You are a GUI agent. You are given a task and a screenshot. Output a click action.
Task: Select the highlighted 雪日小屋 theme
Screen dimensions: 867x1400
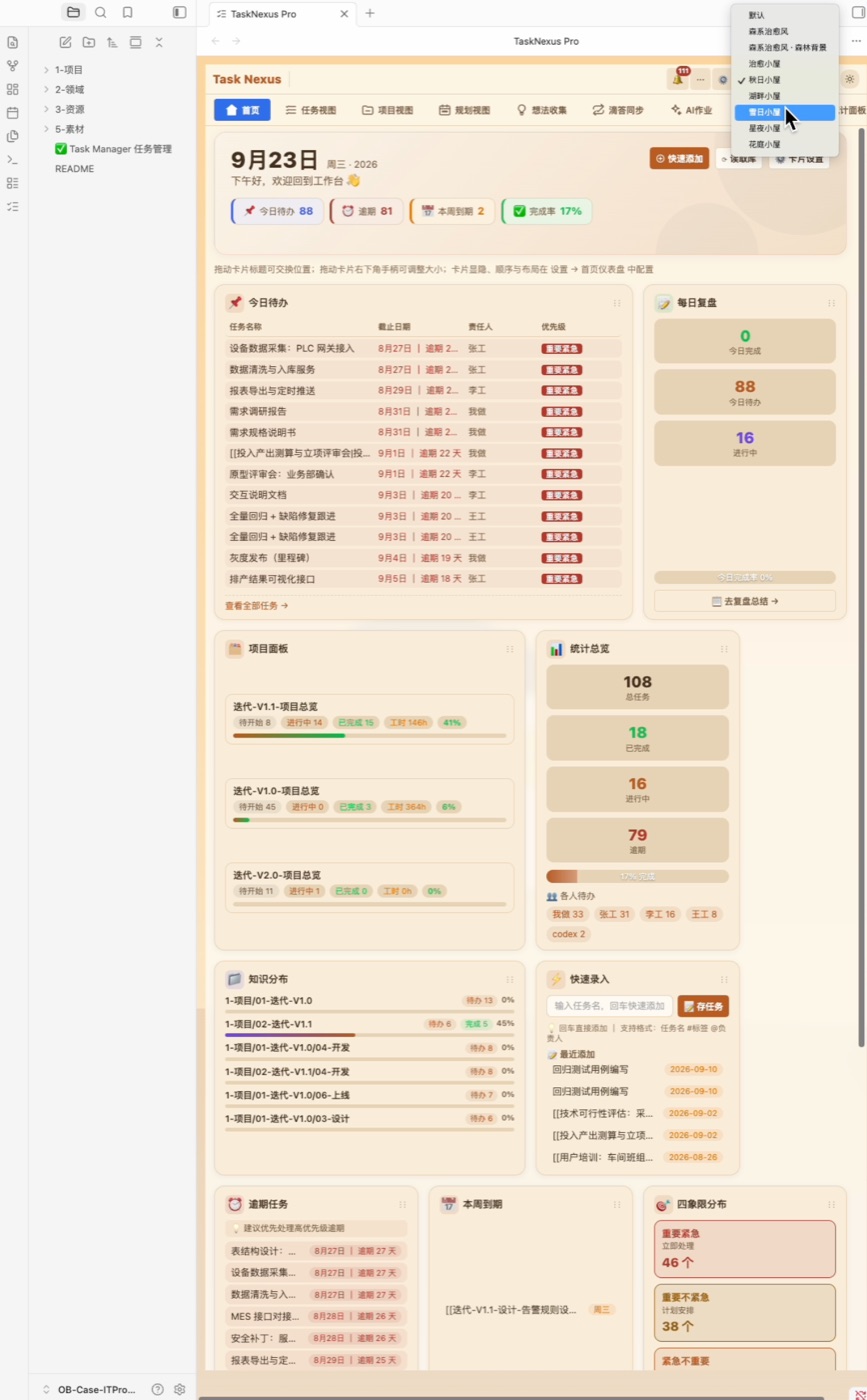pyautogui.click(x=785, y=112)
